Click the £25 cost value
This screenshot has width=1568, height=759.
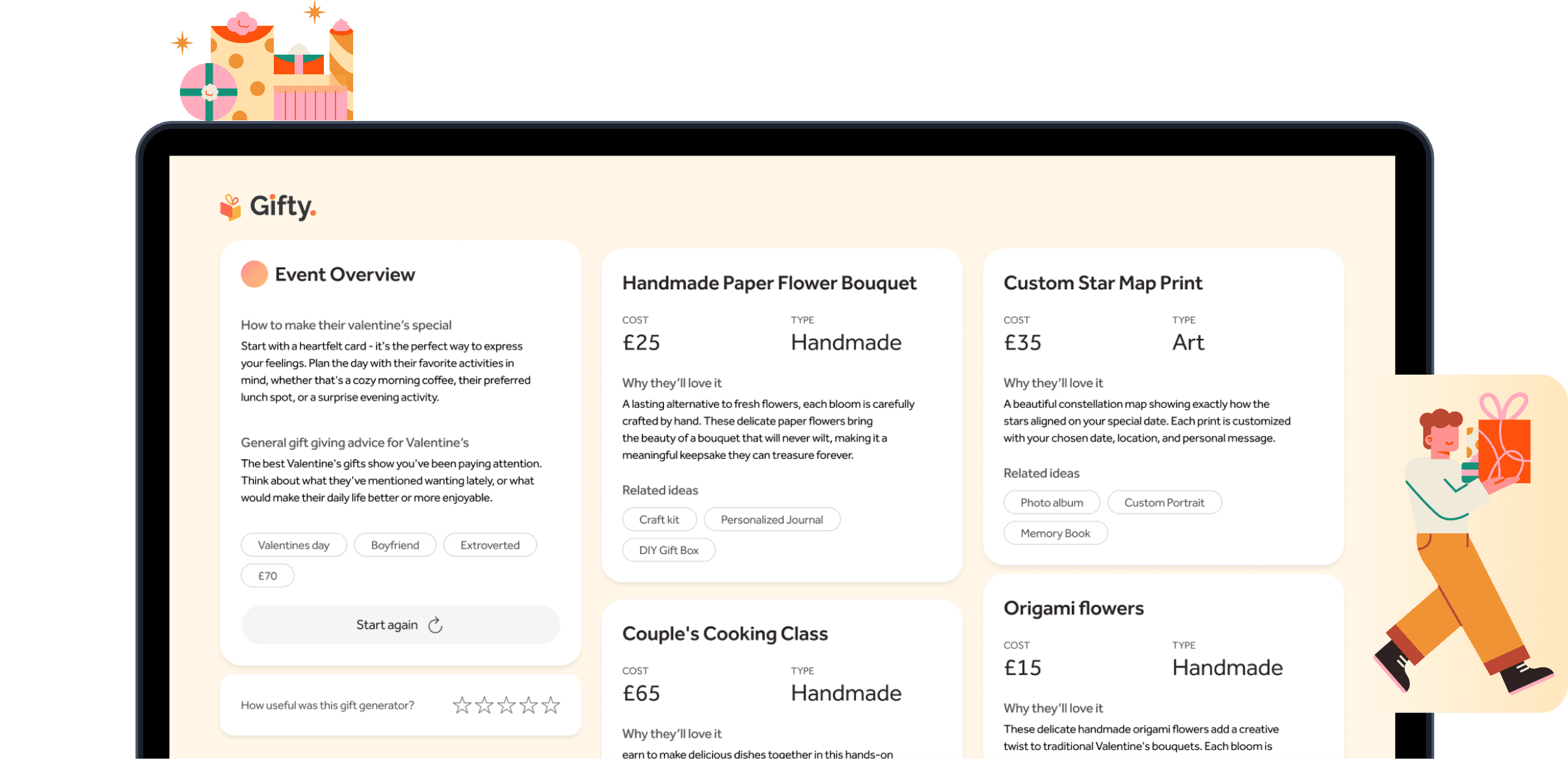(641, 343)
